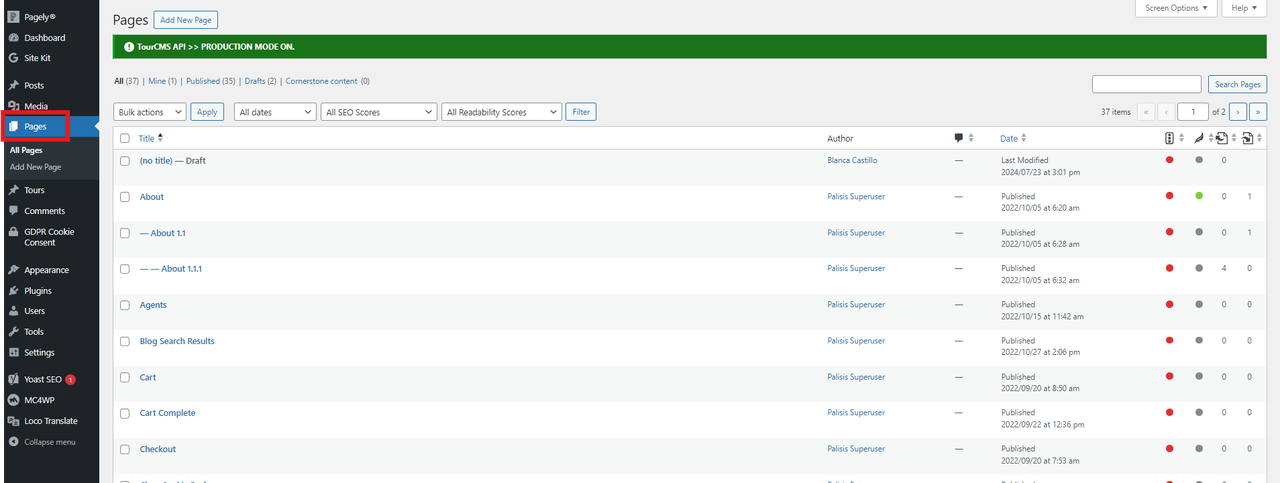Image resolution: width=1280 pixels, height=483 pixels.
Task: Click the outgoing internal links column icon
Action: click(x=1222, y=138)
